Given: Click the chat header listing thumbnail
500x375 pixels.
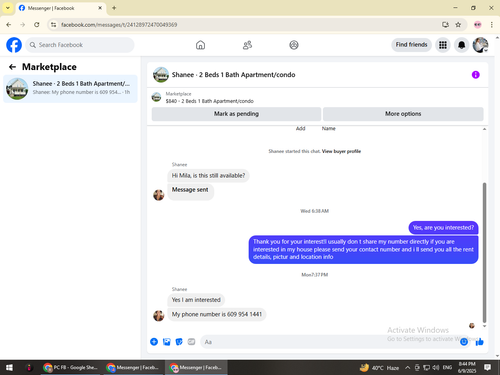Looking at the screenshot, I should click(x=161, y=75).
